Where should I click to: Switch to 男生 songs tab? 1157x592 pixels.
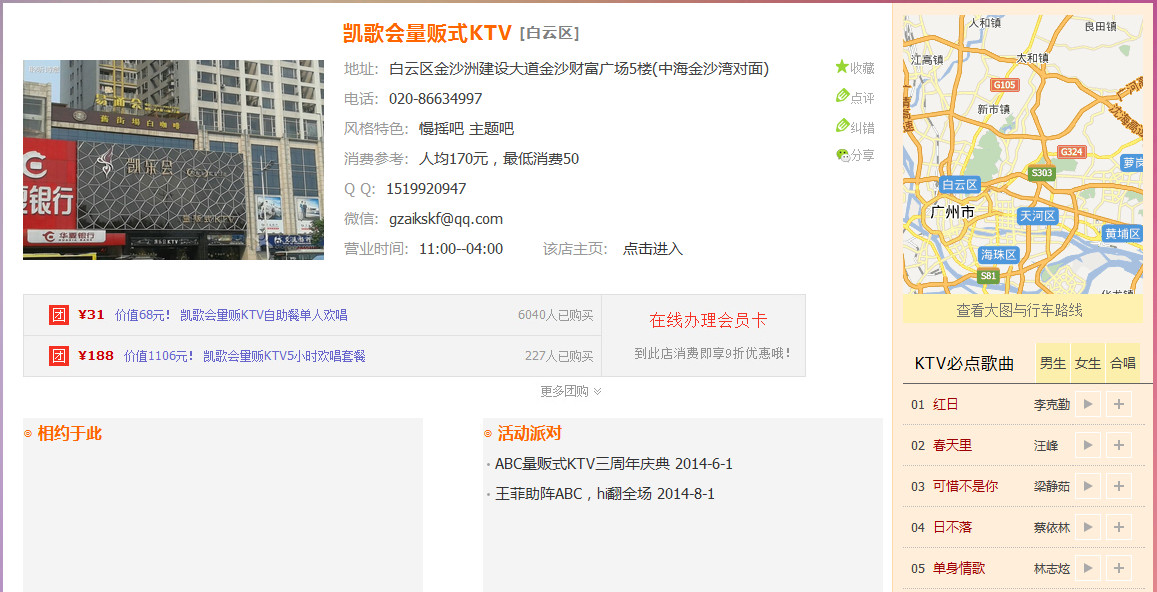click(1053, 363)
